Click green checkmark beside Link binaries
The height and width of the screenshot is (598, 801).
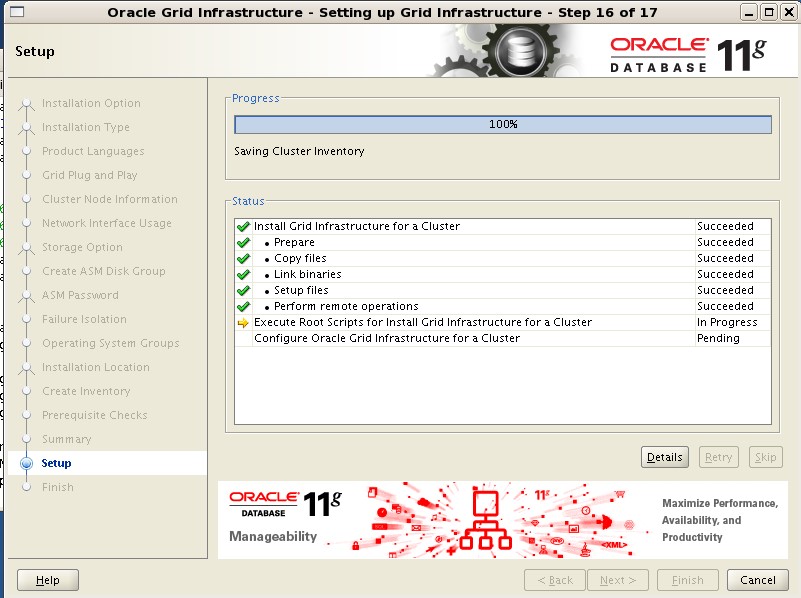click(243, 275)
